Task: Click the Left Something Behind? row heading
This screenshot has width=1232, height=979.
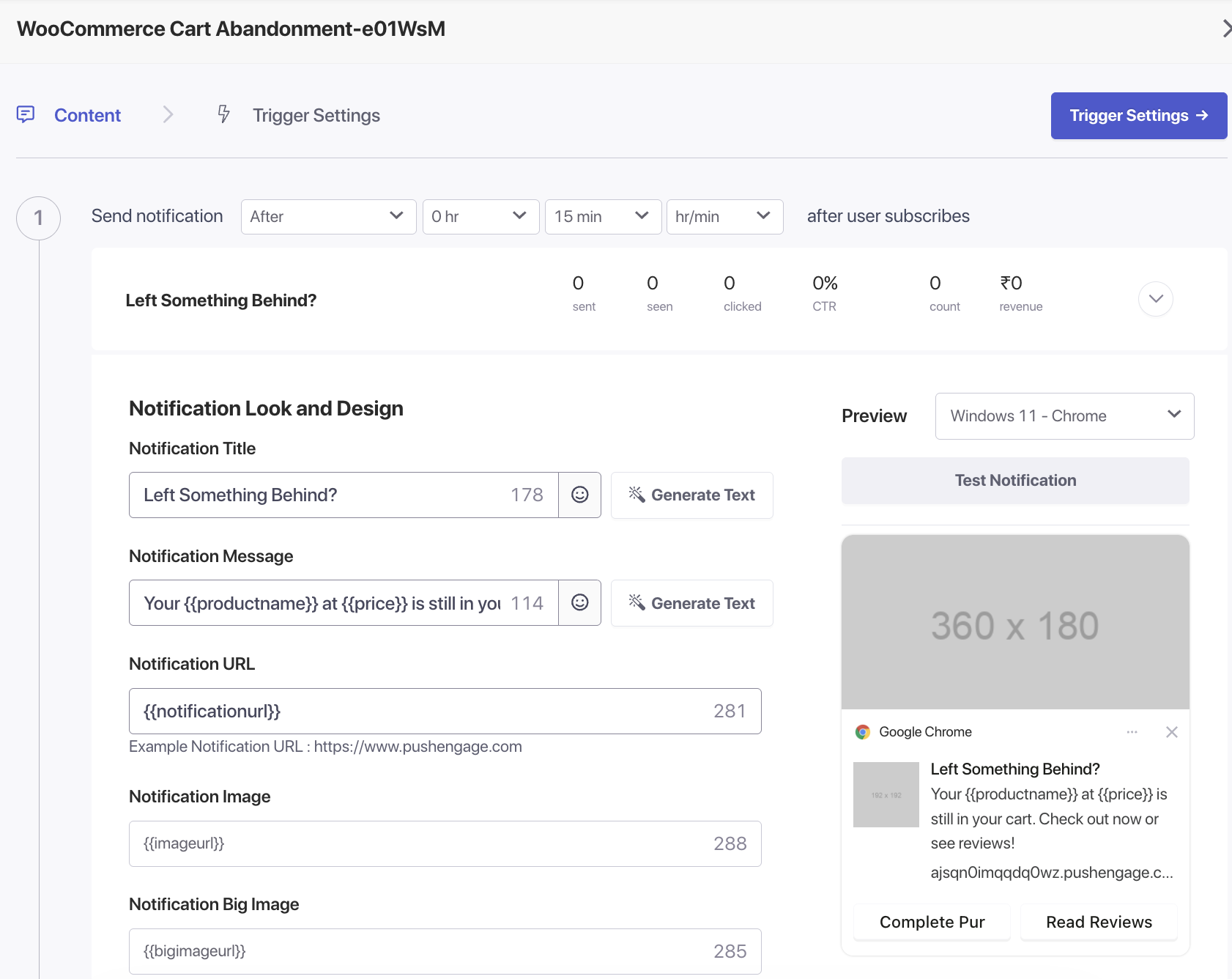Action: pos(220,300)
